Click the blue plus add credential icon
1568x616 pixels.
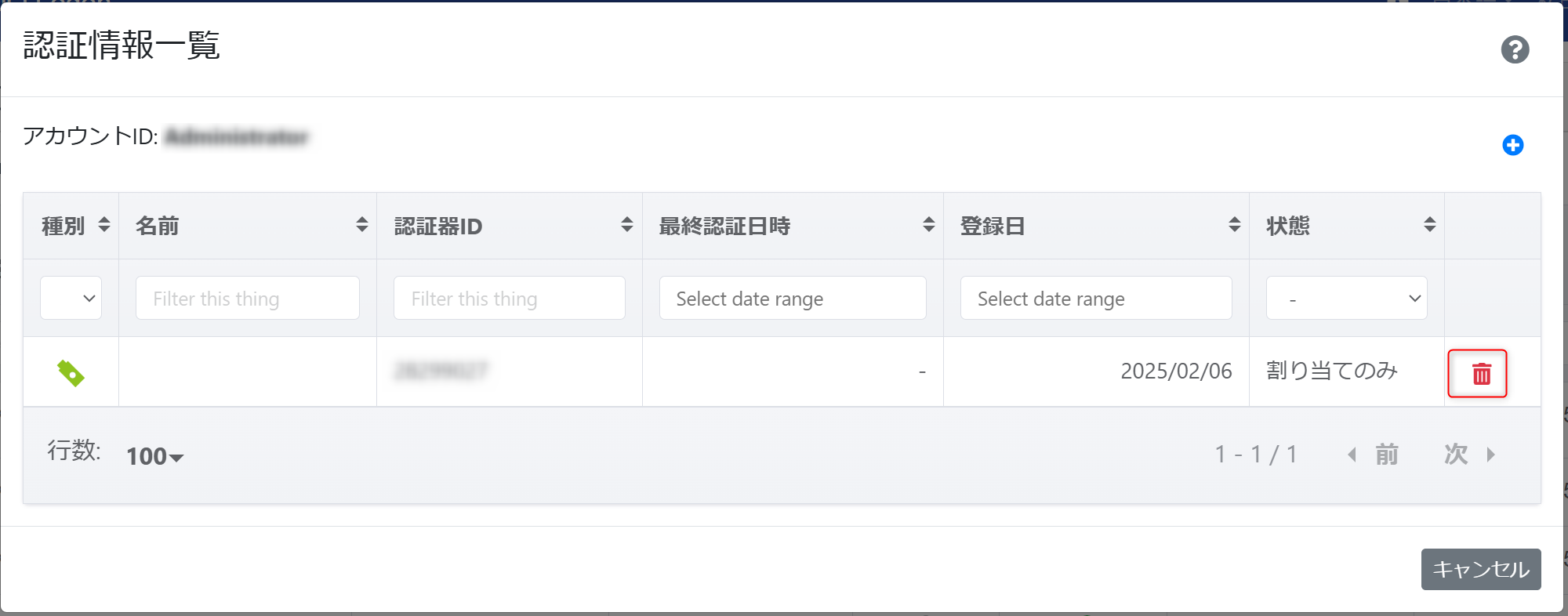1512,145
